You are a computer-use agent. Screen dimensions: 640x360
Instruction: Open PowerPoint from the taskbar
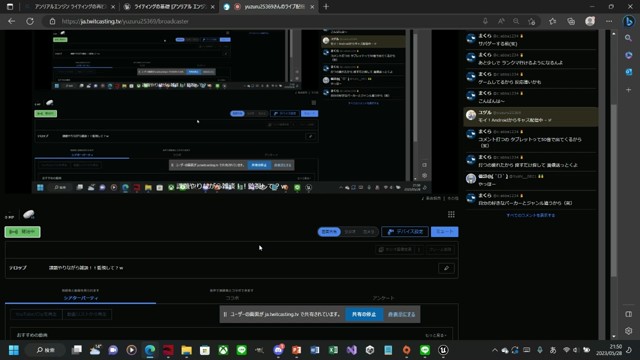(296, 350)
